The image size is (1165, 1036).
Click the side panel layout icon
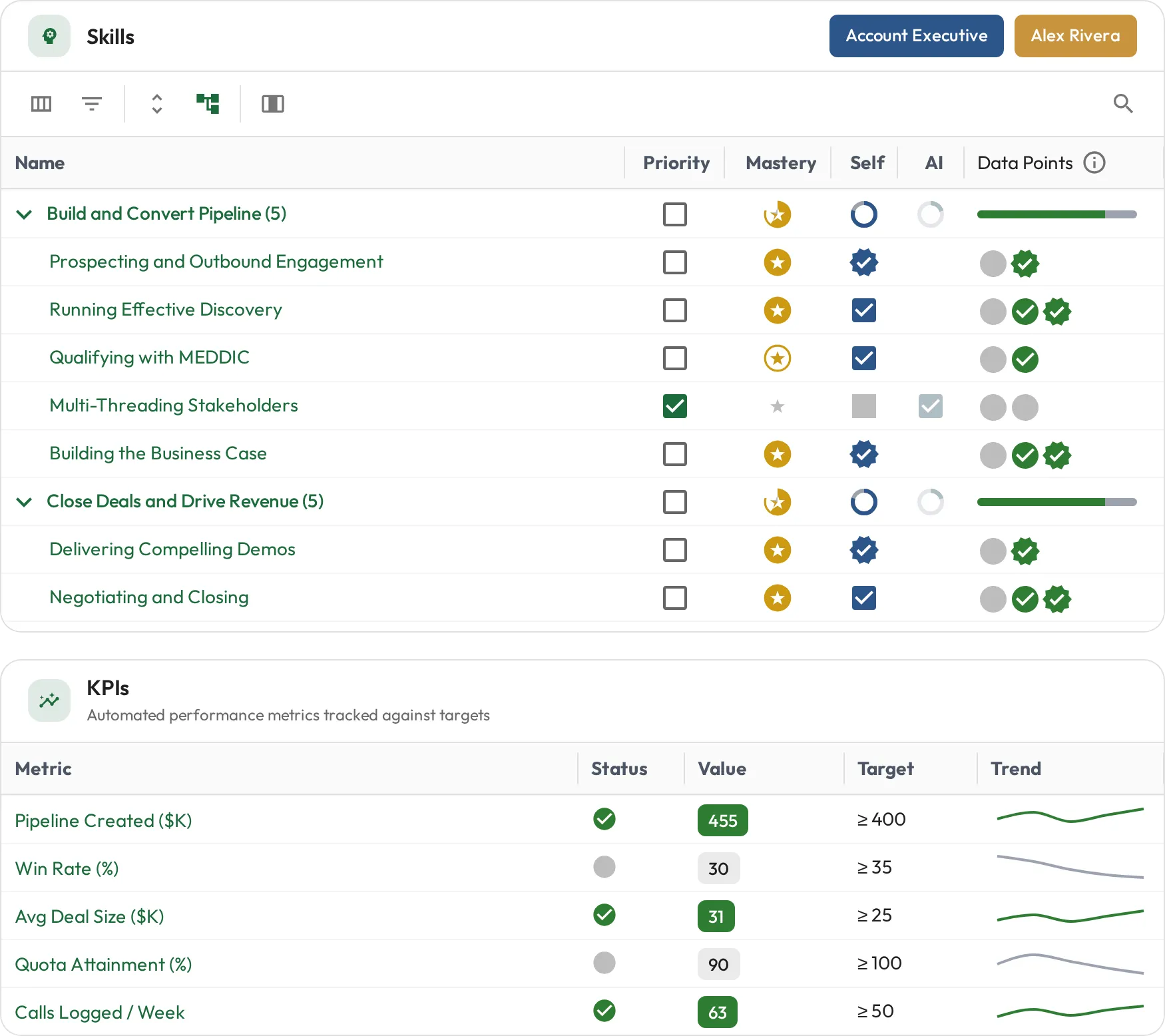click(273, 104)
